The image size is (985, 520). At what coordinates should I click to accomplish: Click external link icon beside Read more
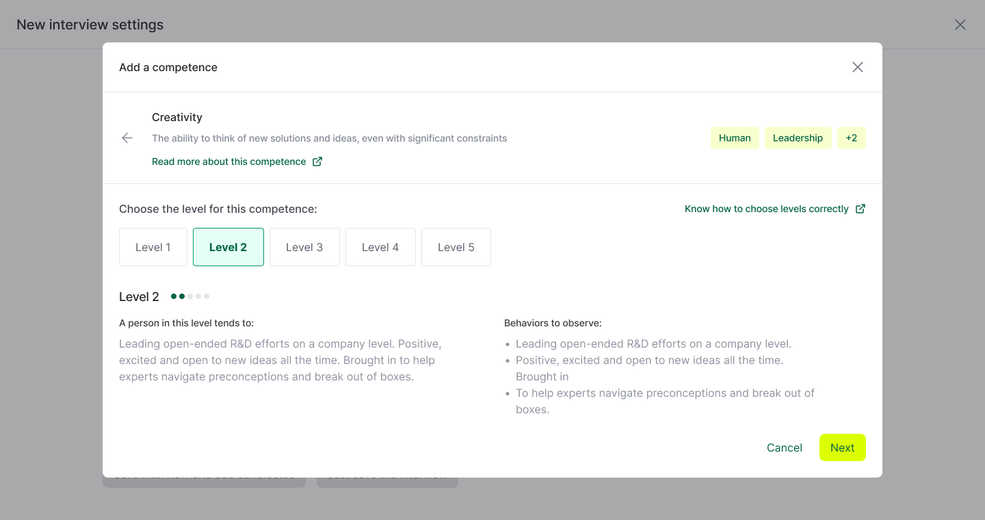(x=317, y=161)
